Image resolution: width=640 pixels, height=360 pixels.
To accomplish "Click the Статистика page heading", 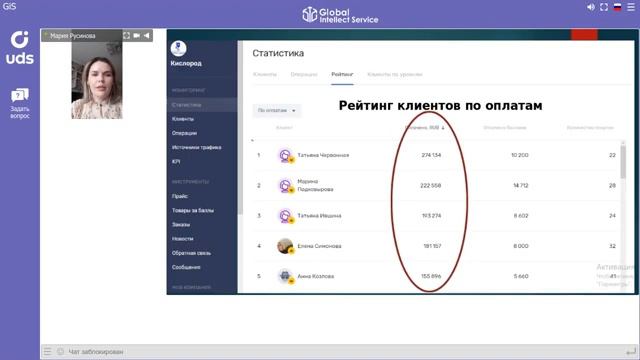I will pyautogui.click(x=278, y=53).
